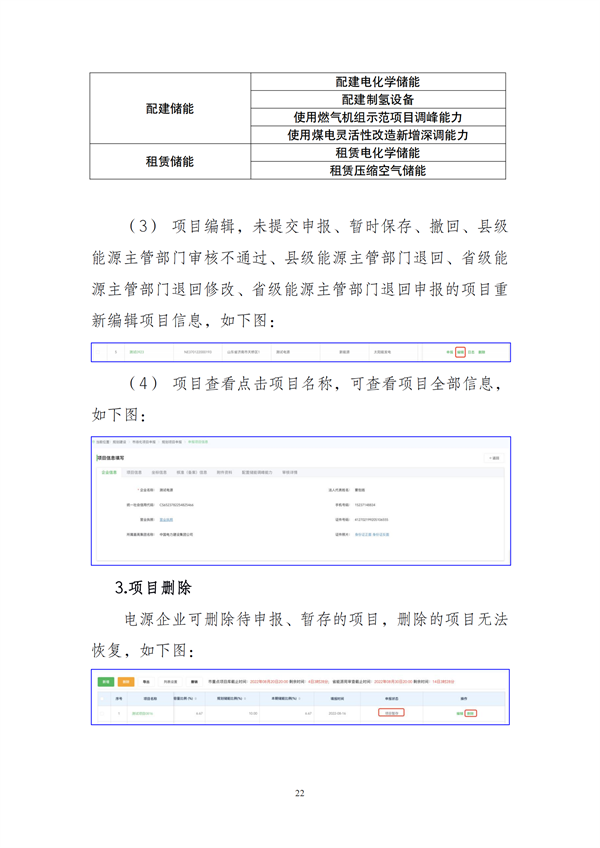600x848 pixels.
Task: Switch to the 项目信息 tab
Action: coord(134,471)
